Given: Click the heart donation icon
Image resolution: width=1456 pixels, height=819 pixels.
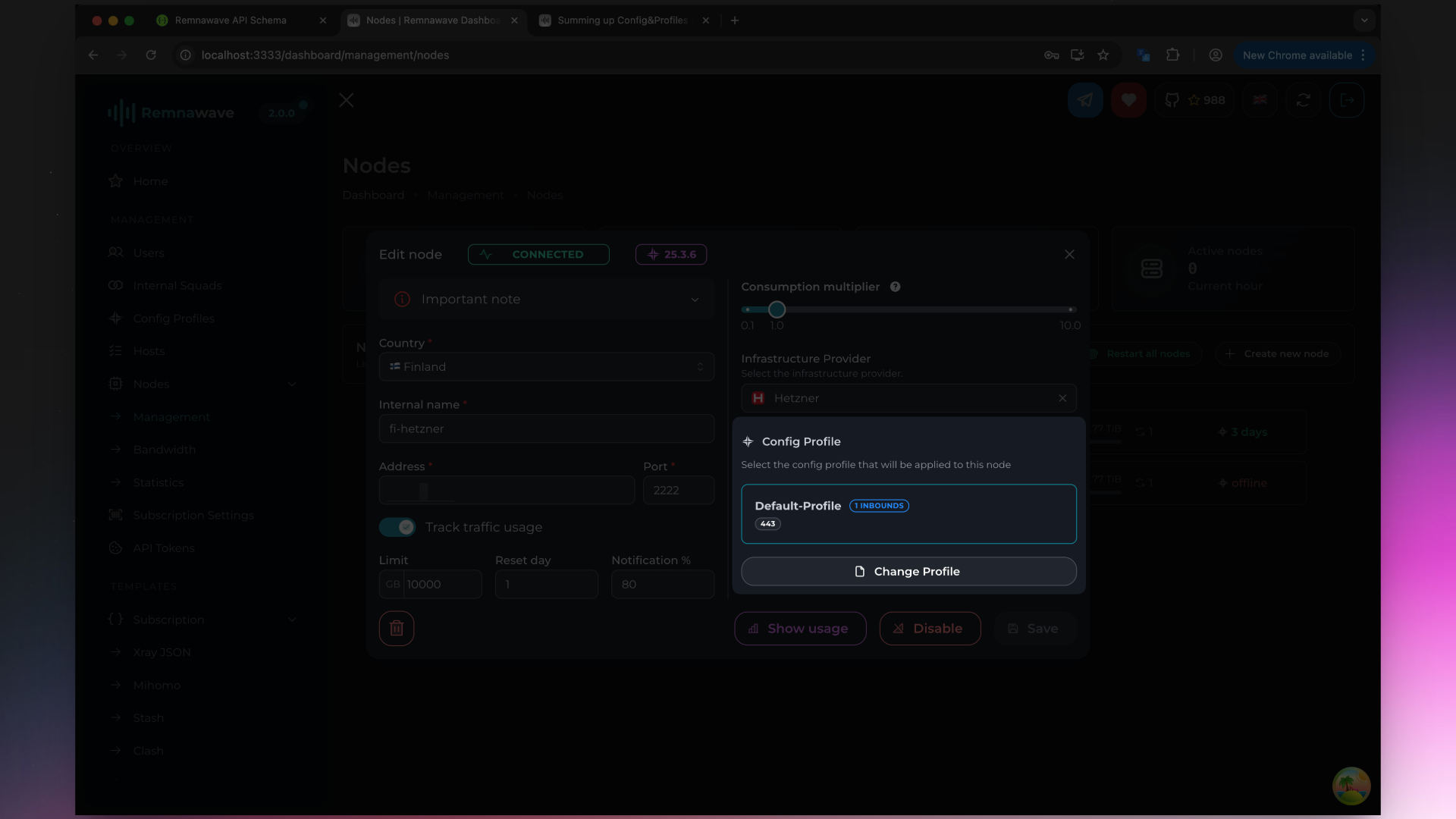Looking at the screenshot, I should pyautogui.click(x=1128, y=99).
